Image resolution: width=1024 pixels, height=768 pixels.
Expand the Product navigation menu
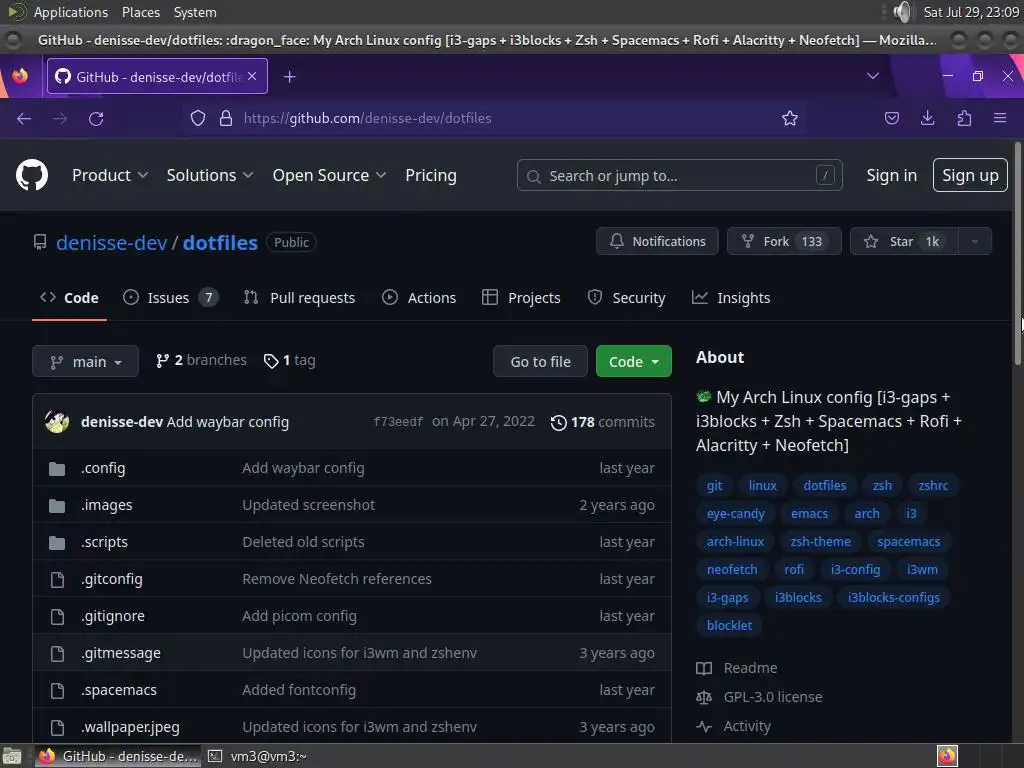pyautogui.click(x=110, y=175)
